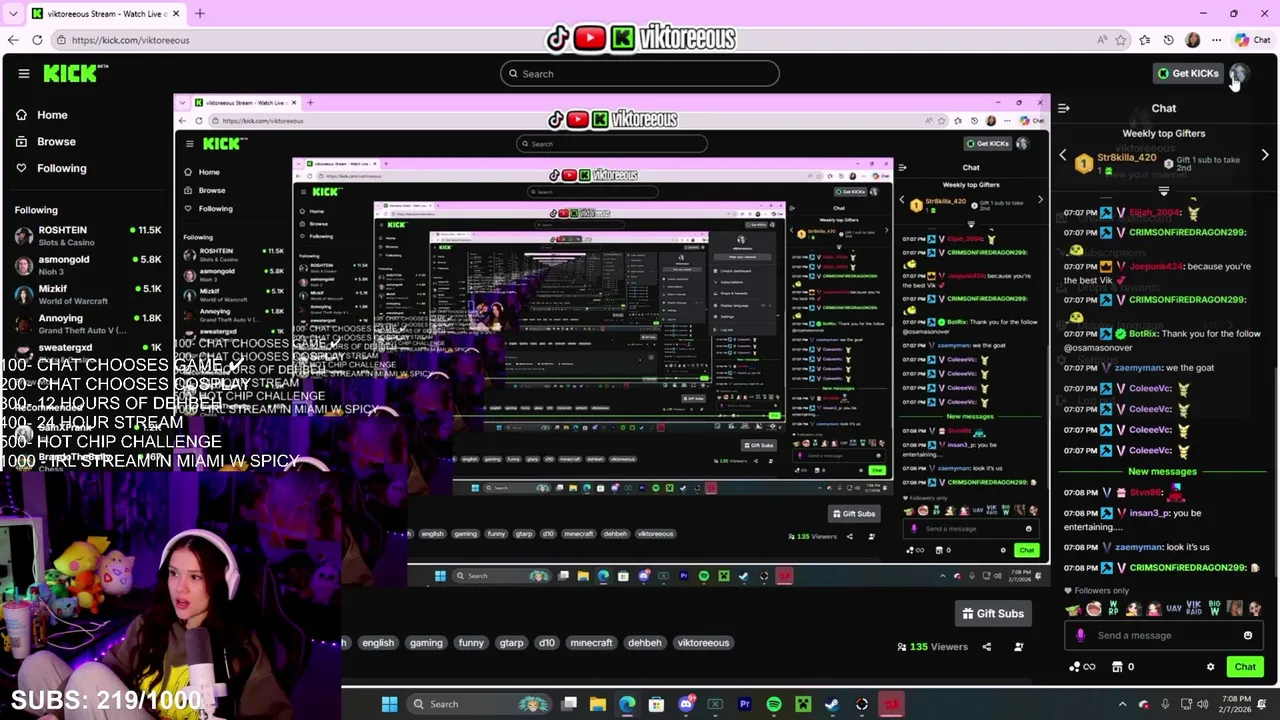This screenshot has height=720, width=1280.
Task: Click the browser refresh icon
Action: (x=37, y=40)
